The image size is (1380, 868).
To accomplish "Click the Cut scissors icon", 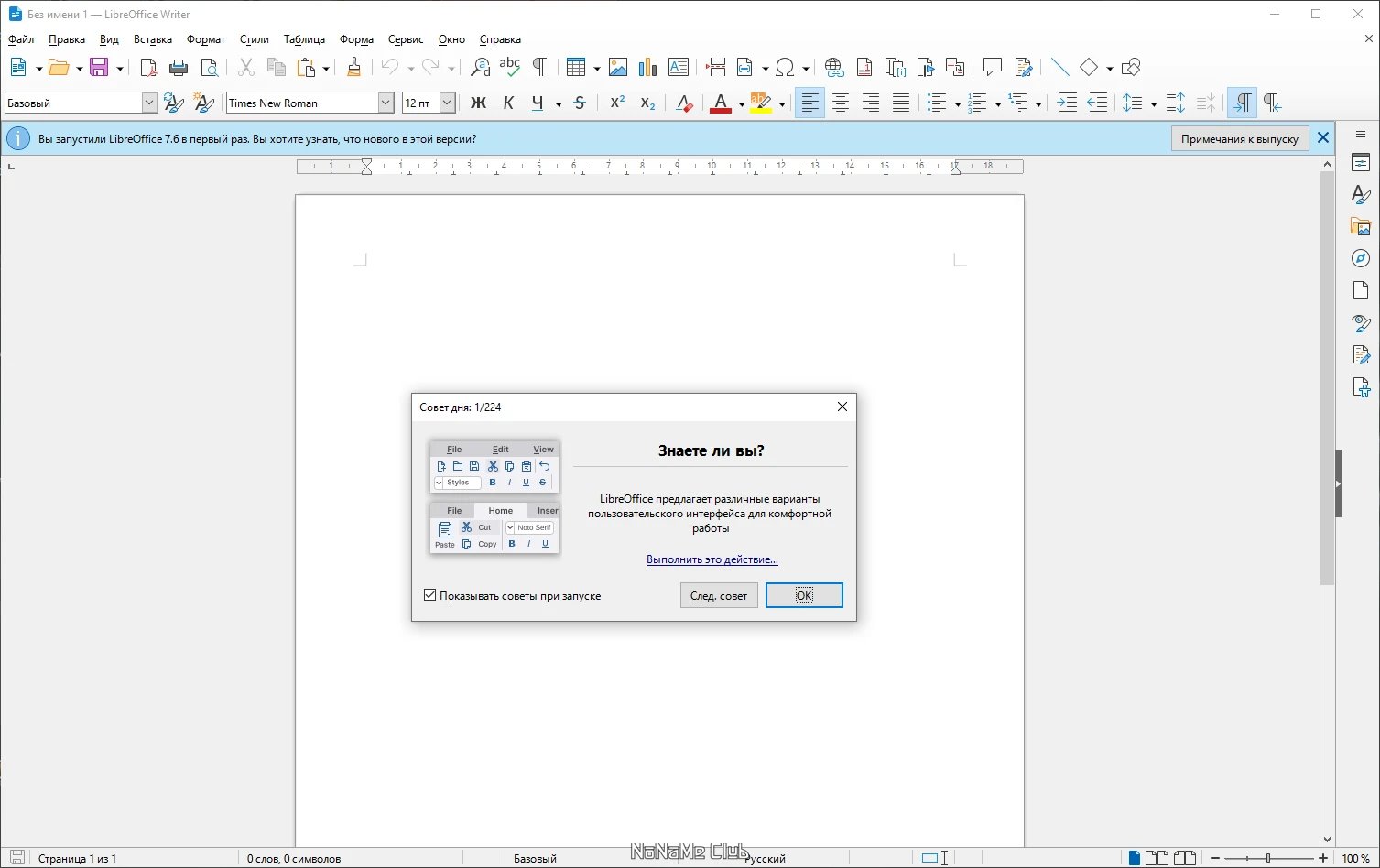I will (x=246, y=67).
